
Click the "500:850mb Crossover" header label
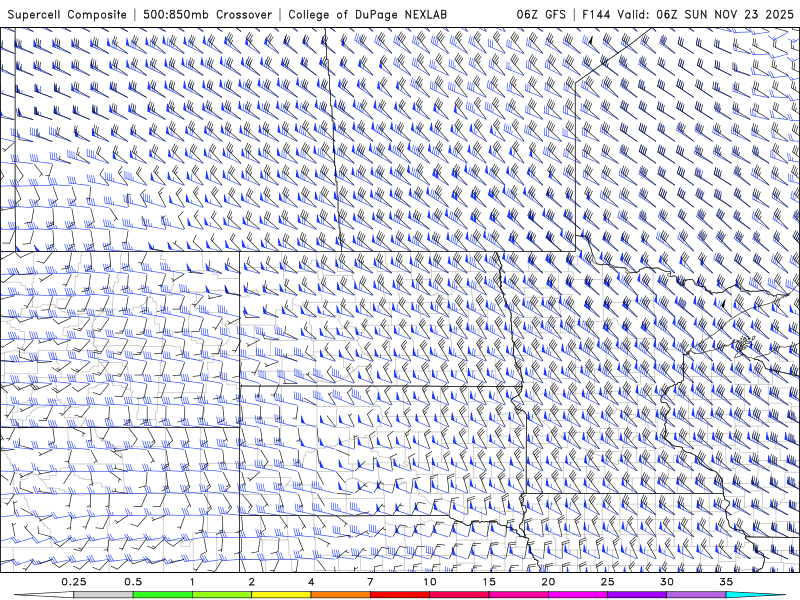(208, 14)
